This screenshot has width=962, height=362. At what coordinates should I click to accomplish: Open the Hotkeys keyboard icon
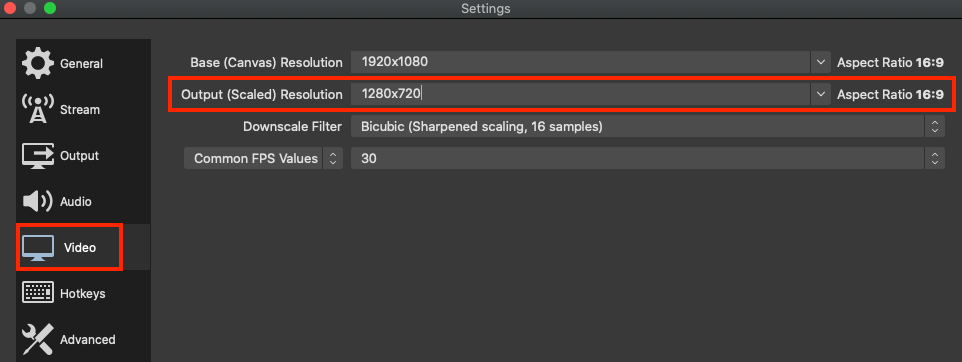pos(37,293)
